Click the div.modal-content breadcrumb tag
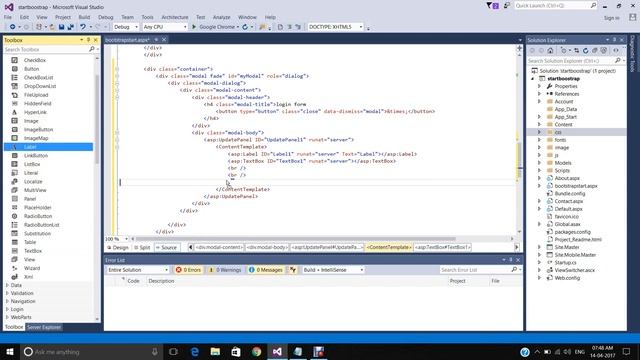Image resolution: width=640 pixels, height=360 pixels. [x=219, y=247]
